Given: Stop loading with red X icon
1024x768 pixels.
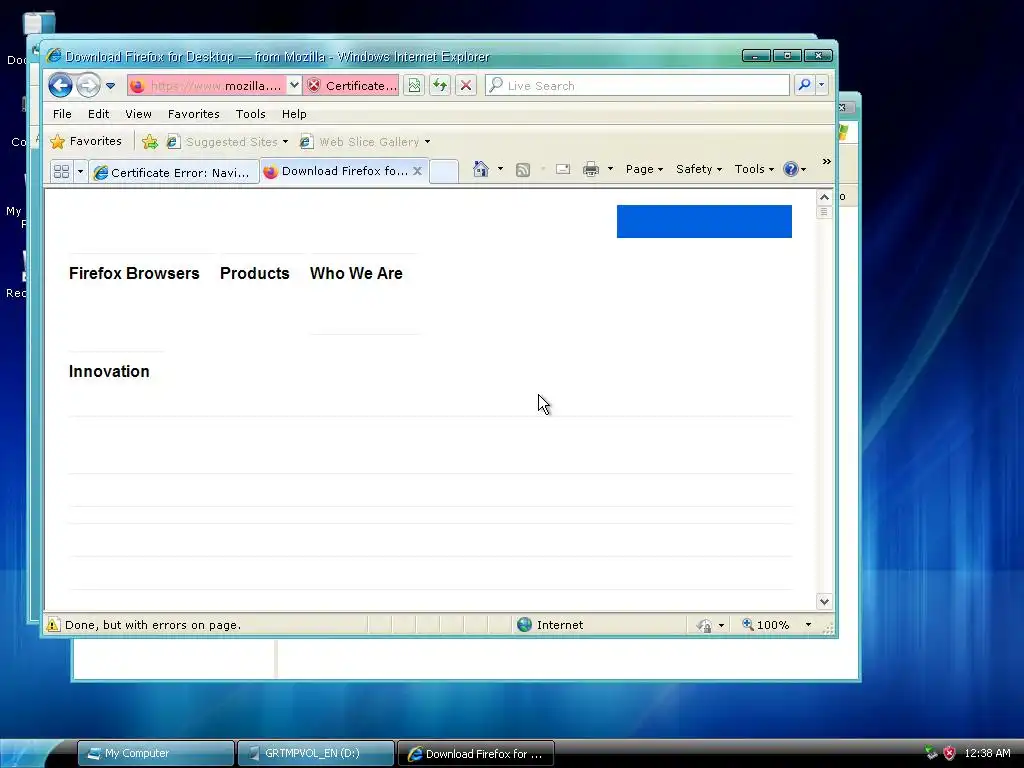Looking at the screenshot, I should click(x=466, y=86).
